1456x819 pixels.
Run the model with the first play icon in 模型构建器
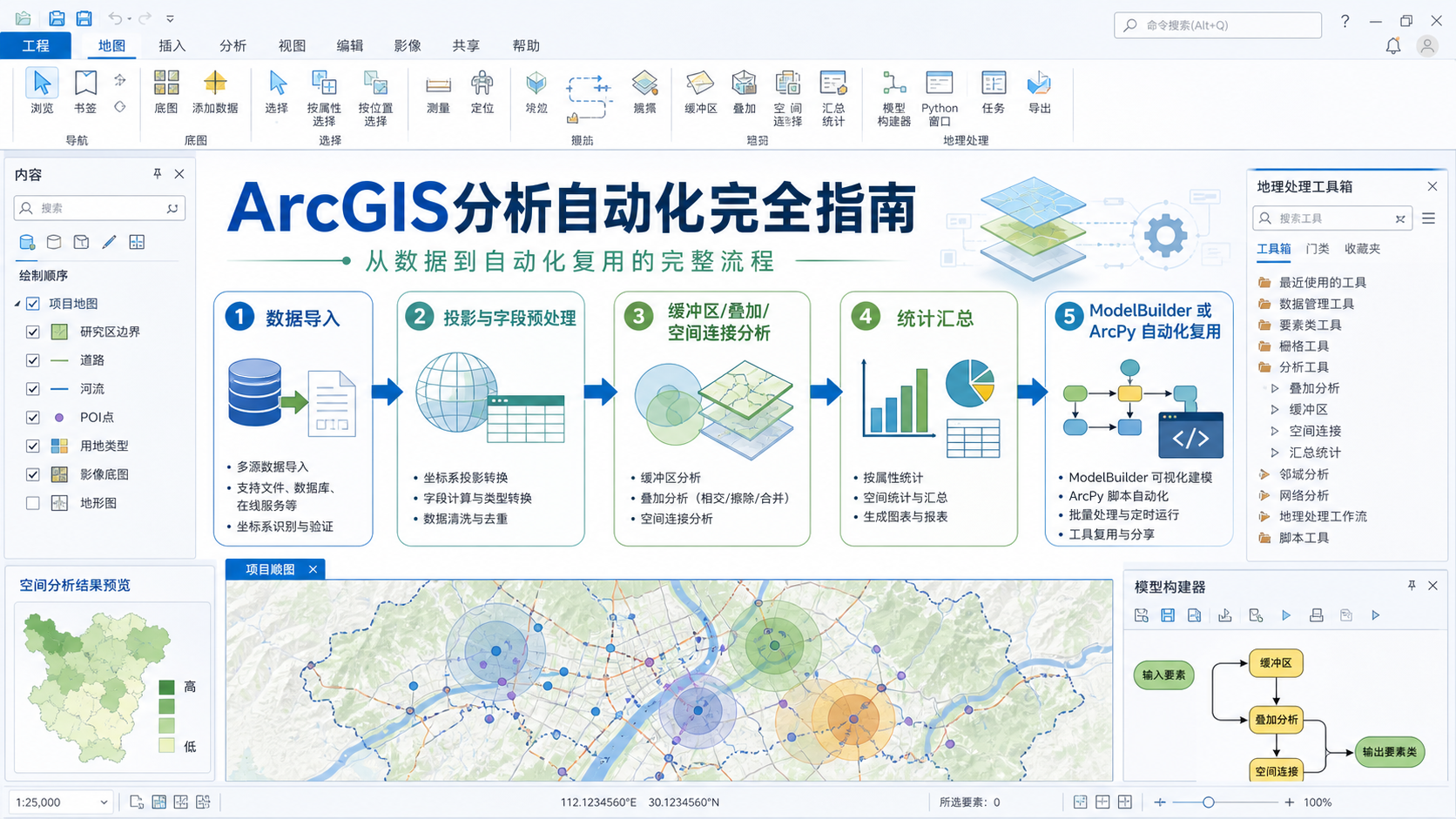(1286, 615)
